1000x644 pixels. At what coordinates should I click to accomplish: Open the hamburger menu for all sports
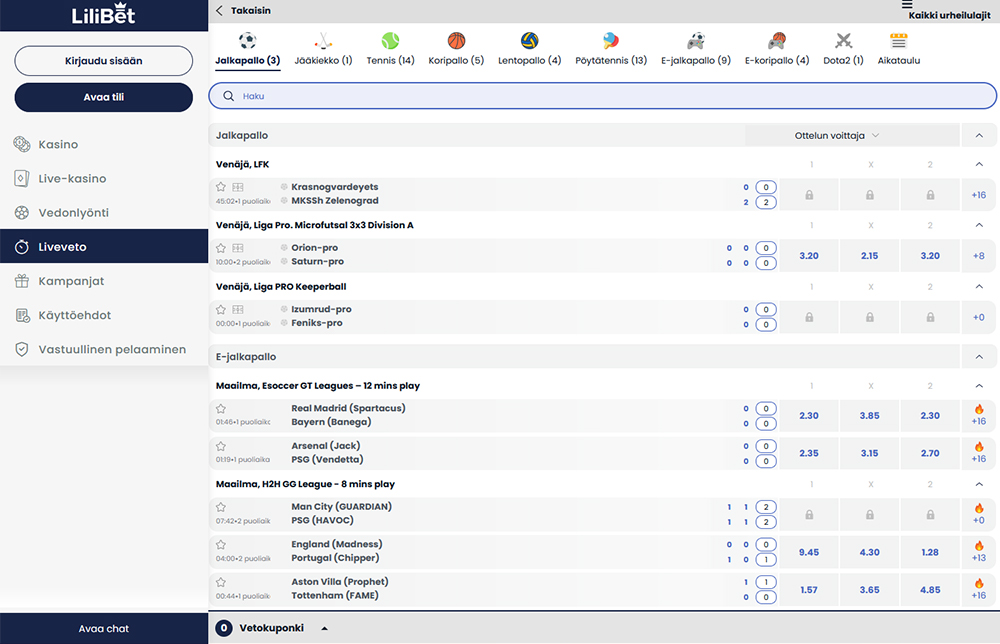[x=907, y=4]
